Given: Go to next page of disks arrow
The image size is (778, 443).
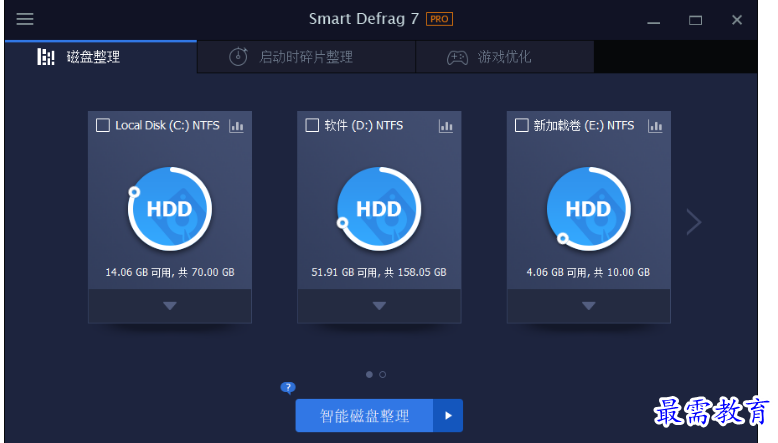Looking at the screenshot, I should pyautogui.click(x=694, y=222).
